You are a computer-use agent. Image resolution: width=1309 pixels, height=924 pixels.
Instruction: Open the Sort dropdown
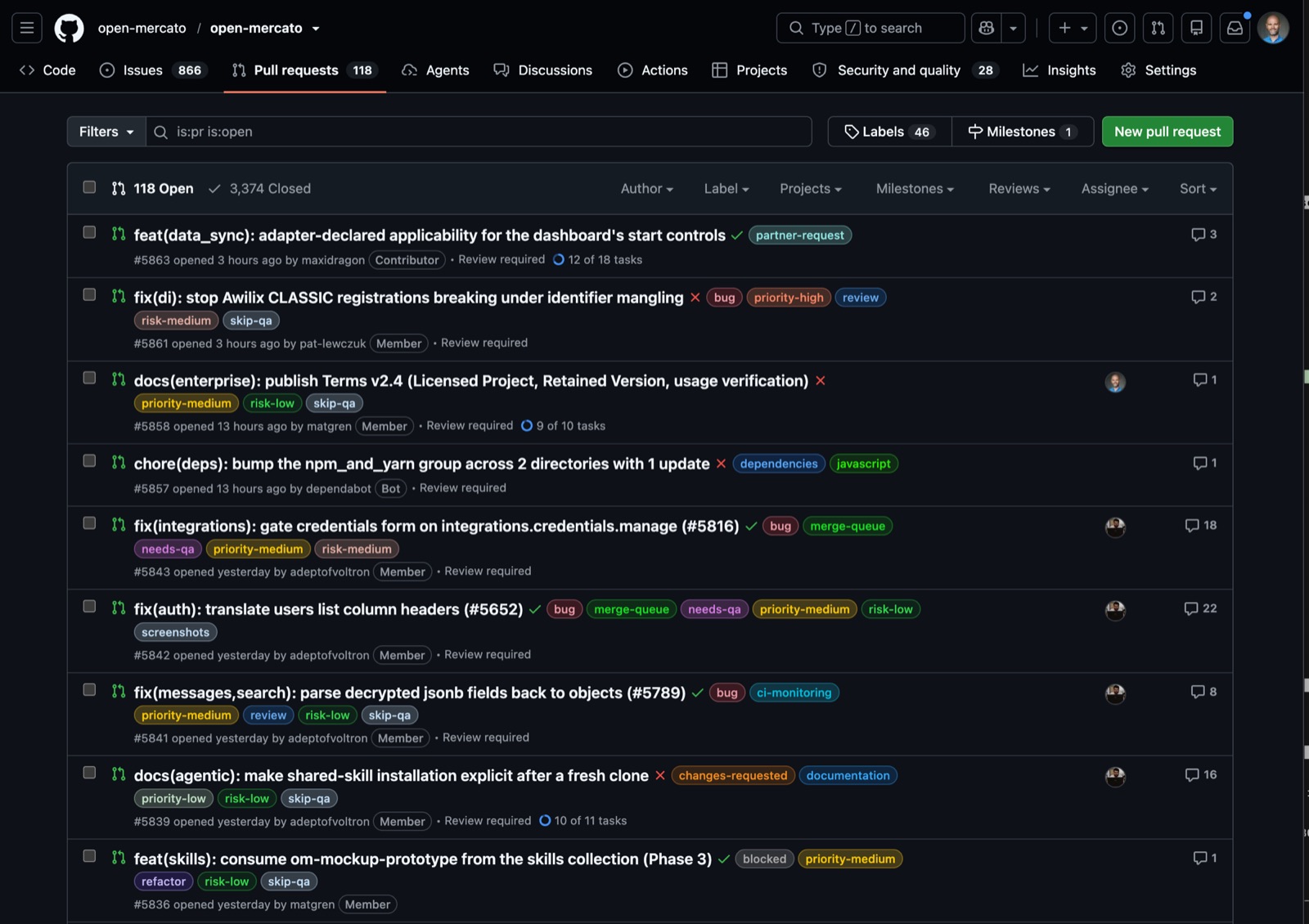(1198, 189)
